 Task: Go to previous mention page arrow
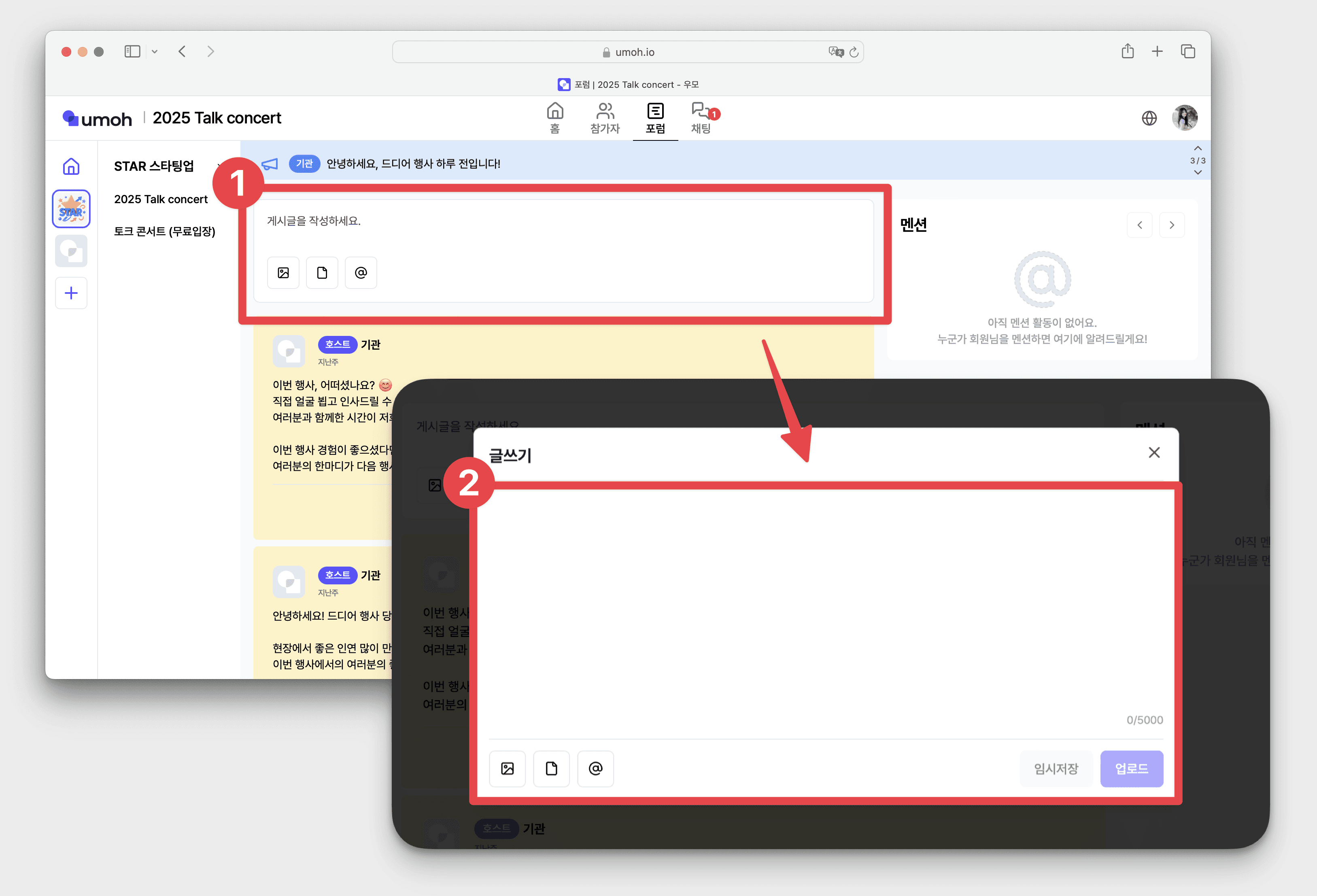click(1140, 225)
